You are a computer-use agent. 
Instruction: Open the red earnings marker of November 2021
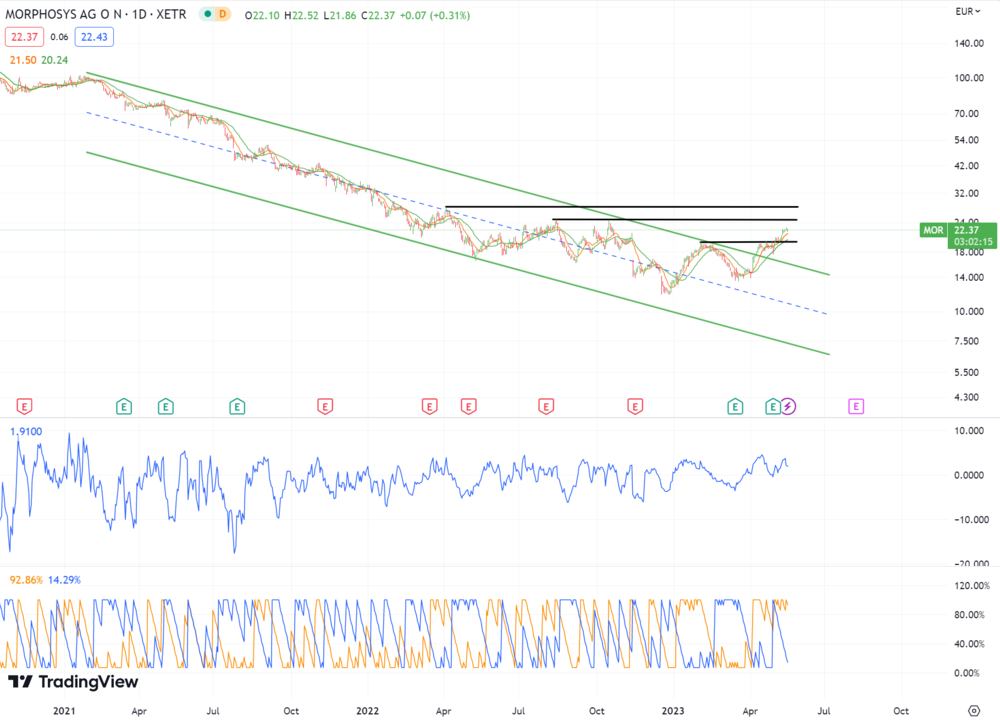325,406
